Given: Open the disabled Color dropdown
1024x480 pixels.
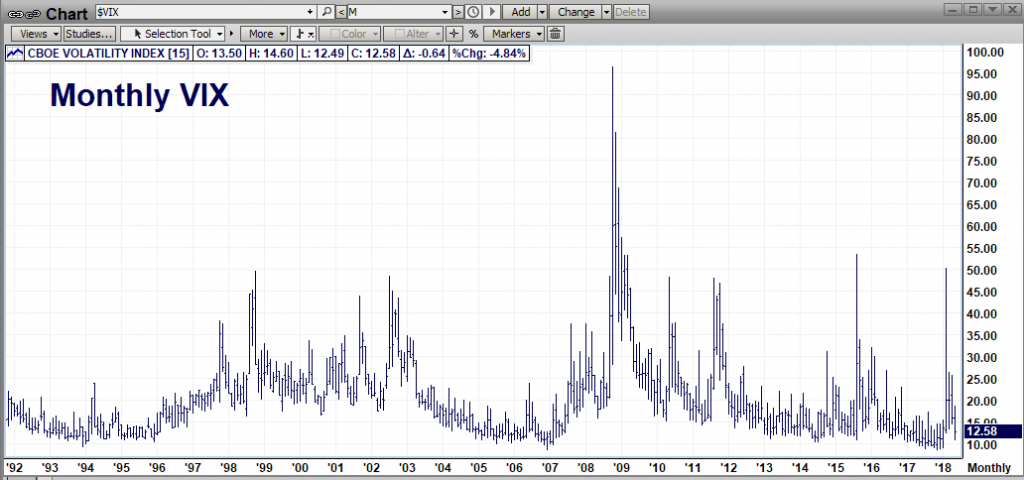Looking at the screenshot, I should pos(349,33).
